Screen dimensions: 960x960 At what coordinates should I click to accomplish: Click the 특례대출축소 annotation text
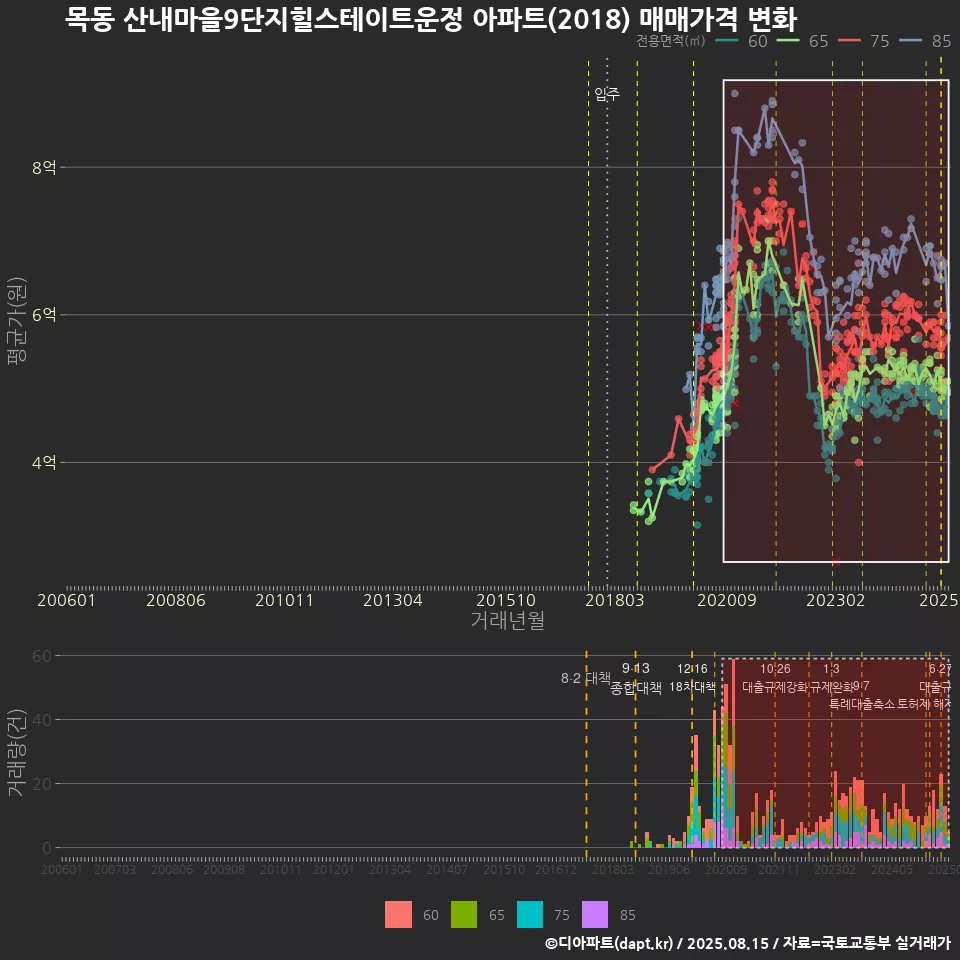tap(863, 704)
